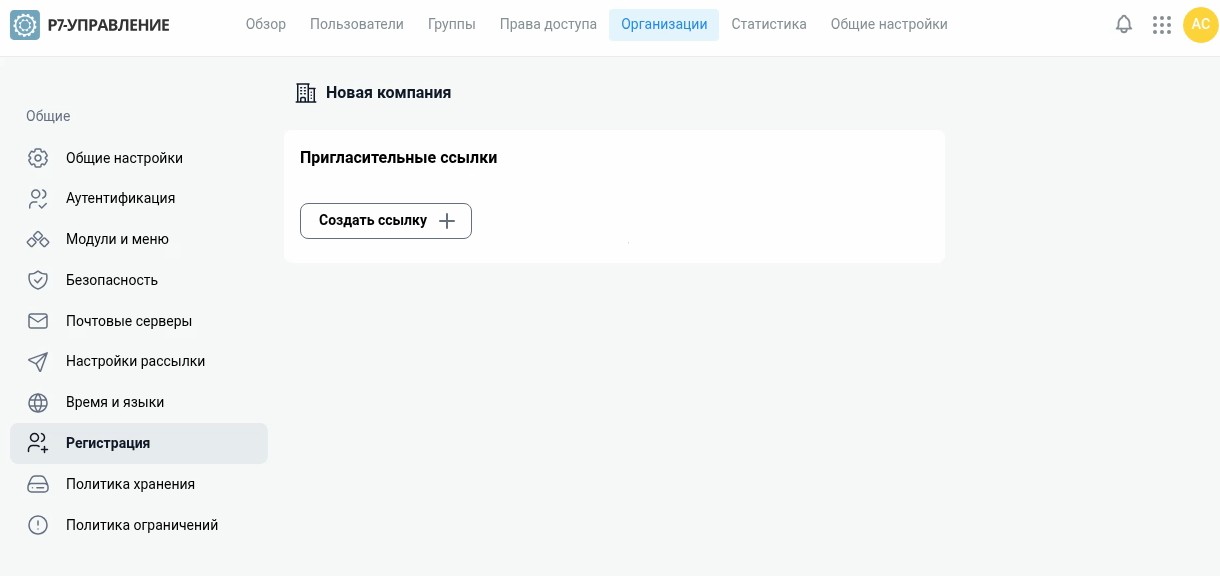Switch to the Обзор tab

pyautogui.click(x=266, y=24)
